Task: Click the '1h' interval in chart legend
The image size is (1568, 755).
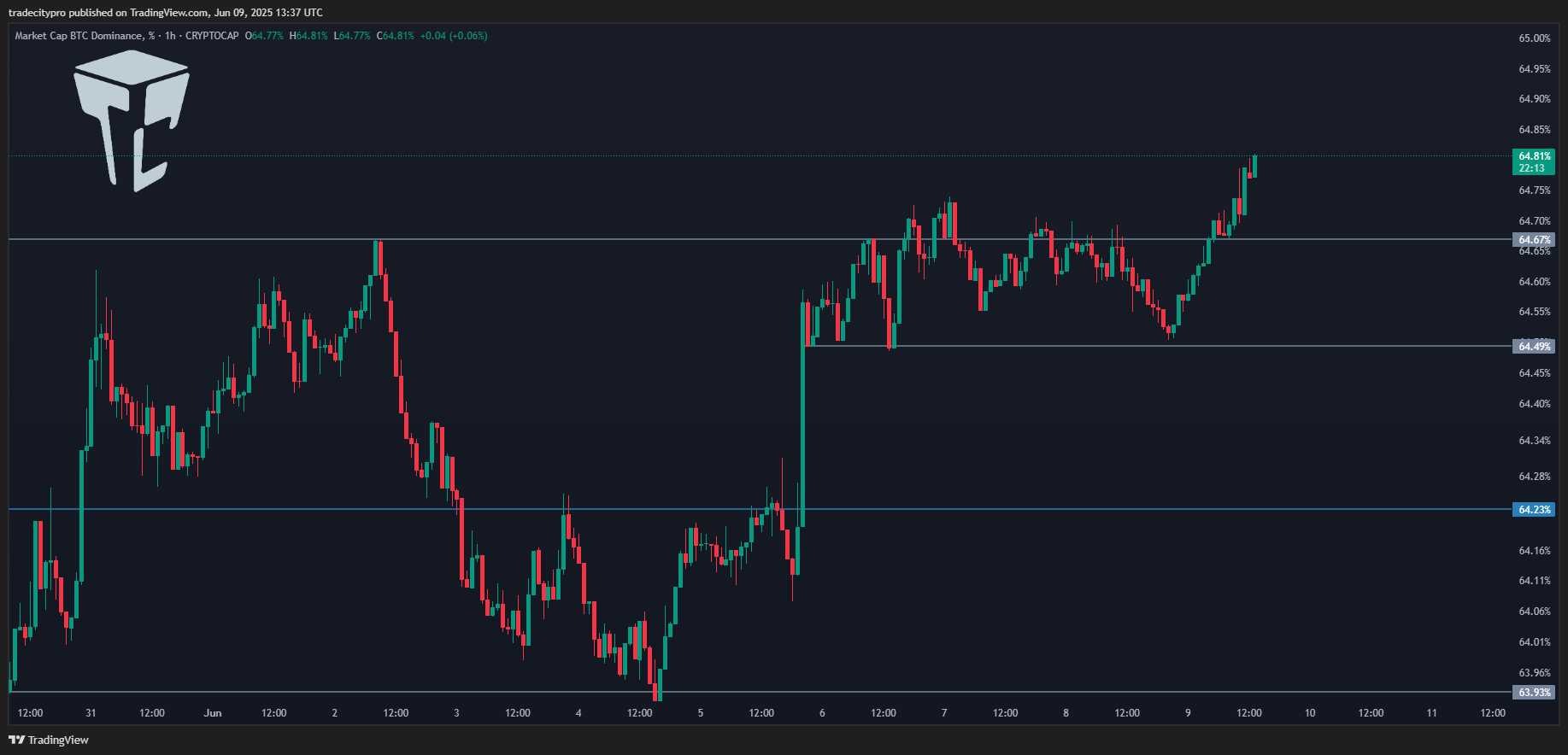Action: (170, 36)
